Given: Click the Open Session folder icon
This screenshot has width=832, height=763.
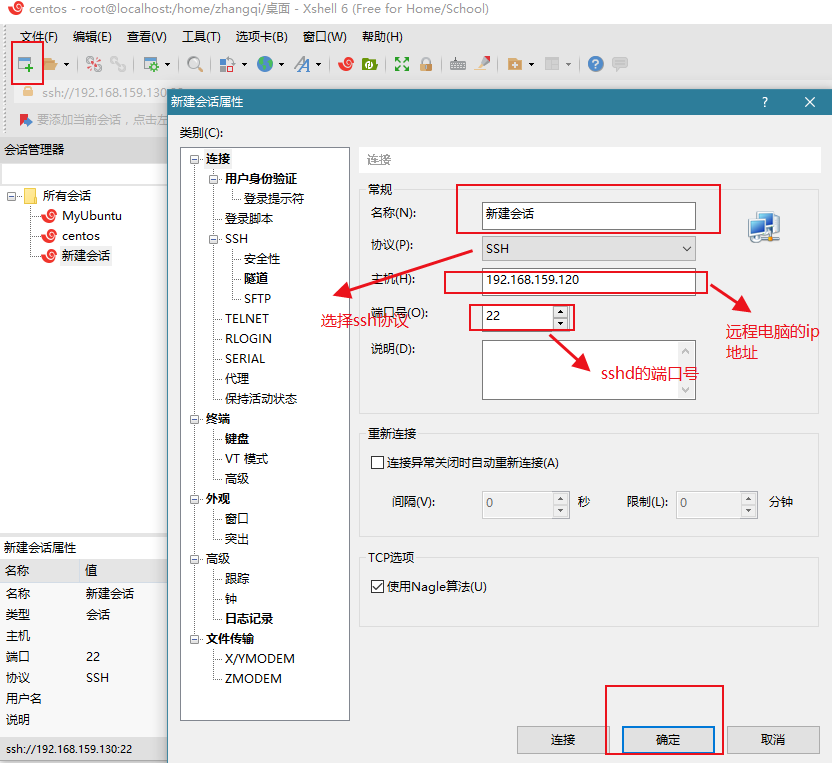Looking at the screenshot, I should 50,64.
